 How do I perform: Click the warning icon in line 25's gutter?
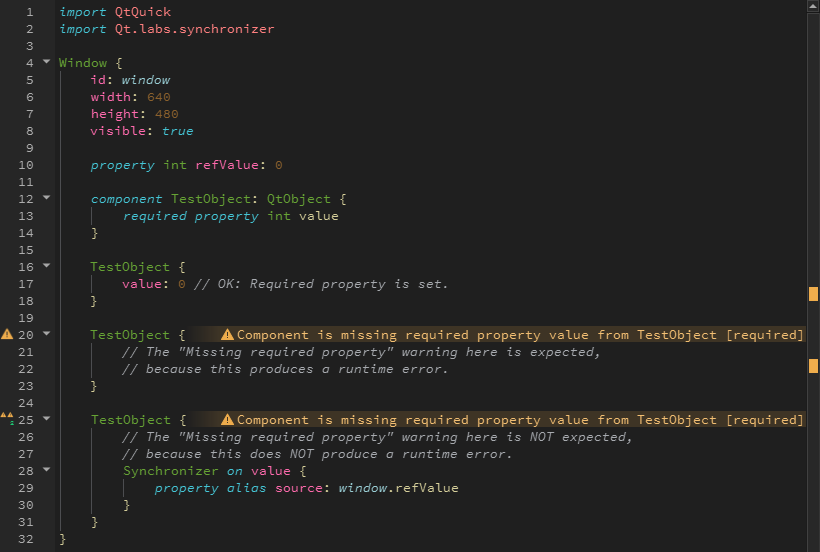click(x=7, y=418)
